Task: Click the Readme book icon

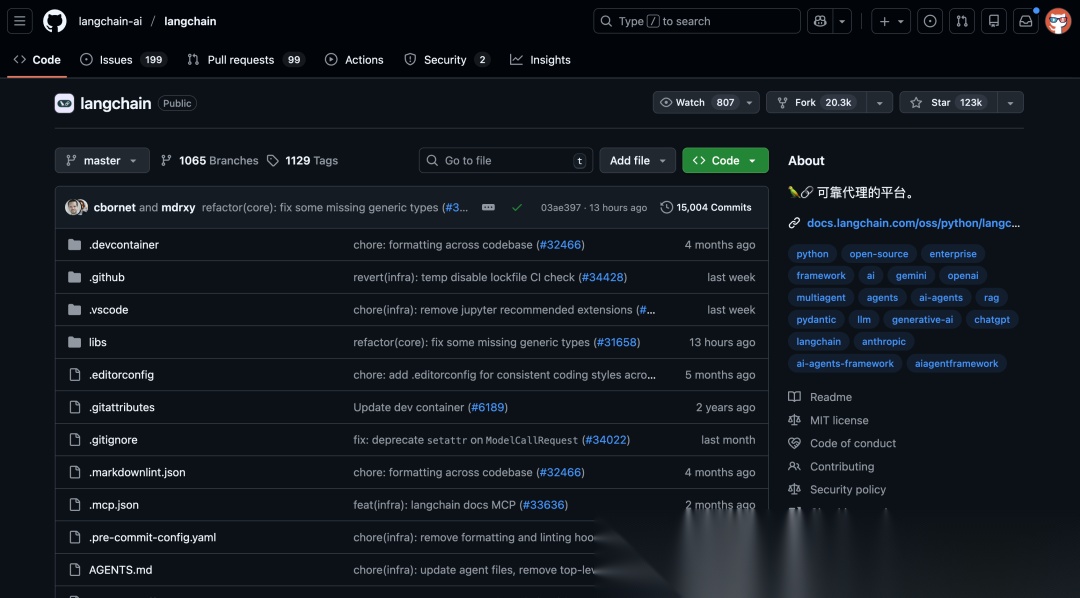Action: pos(794,397)
